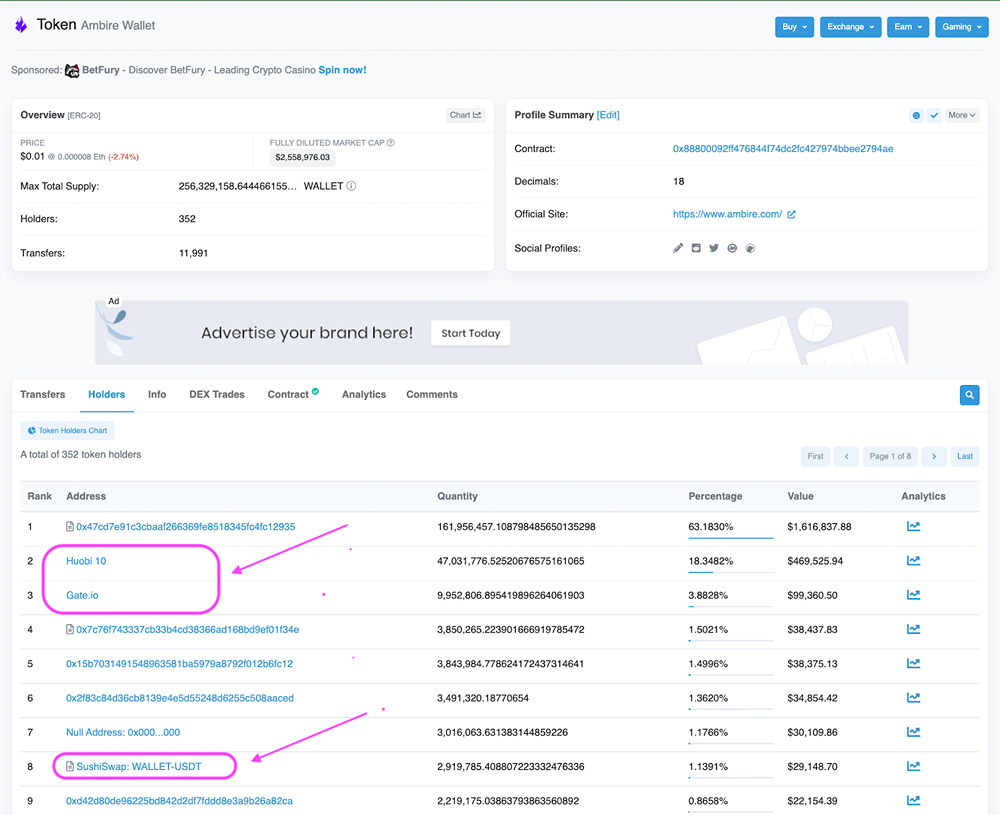This screenshot has width=1000, height=815.
Task: Click the external-link icon beside ambire.com
Action: tap(791, 214)
